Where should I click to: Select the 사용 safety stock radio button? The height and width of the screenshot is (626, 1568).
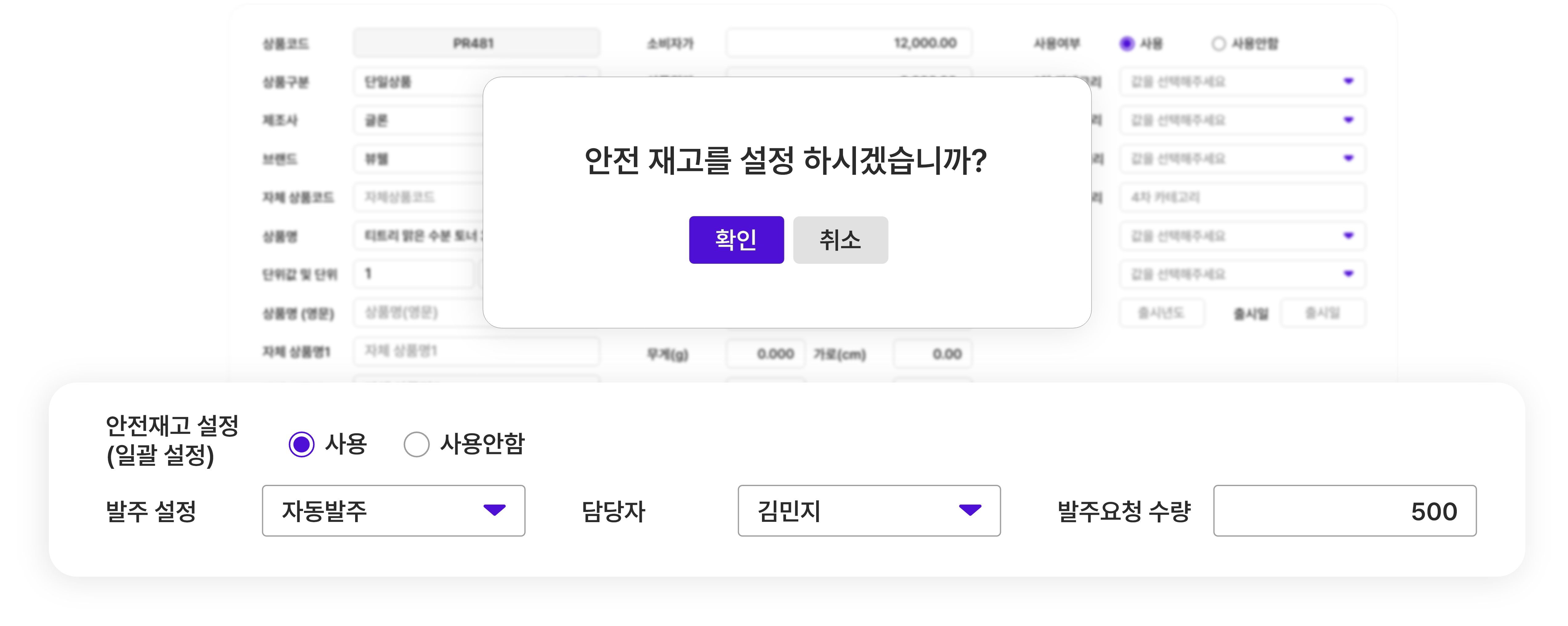point(301,444)
